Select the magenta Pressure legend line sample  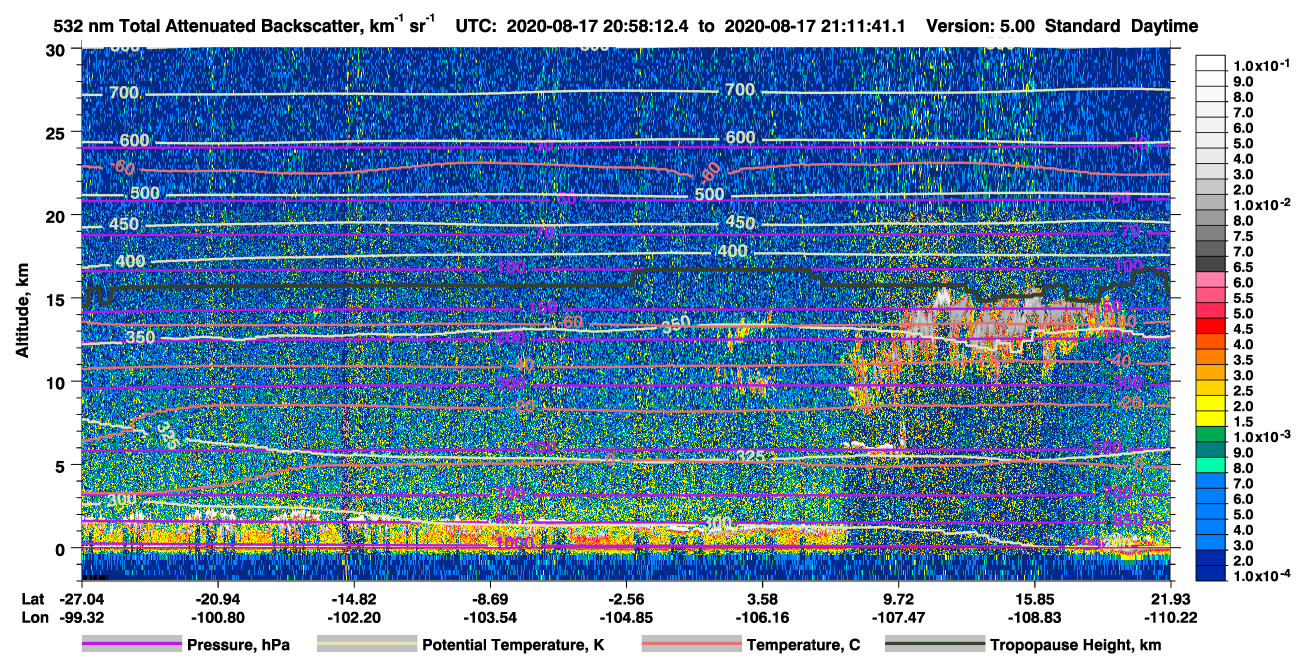[x=131, y=645]
